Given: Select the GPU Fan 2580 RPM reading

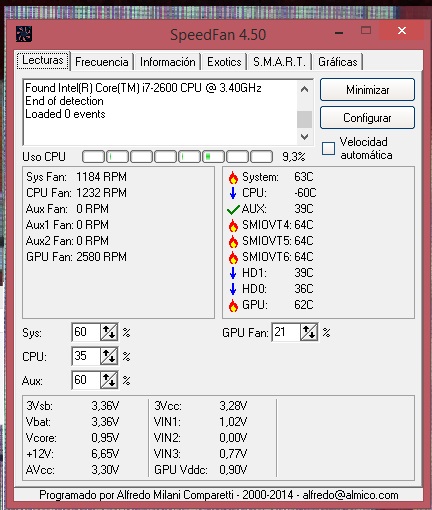Looking at the screenshot, I should (76, 257).
